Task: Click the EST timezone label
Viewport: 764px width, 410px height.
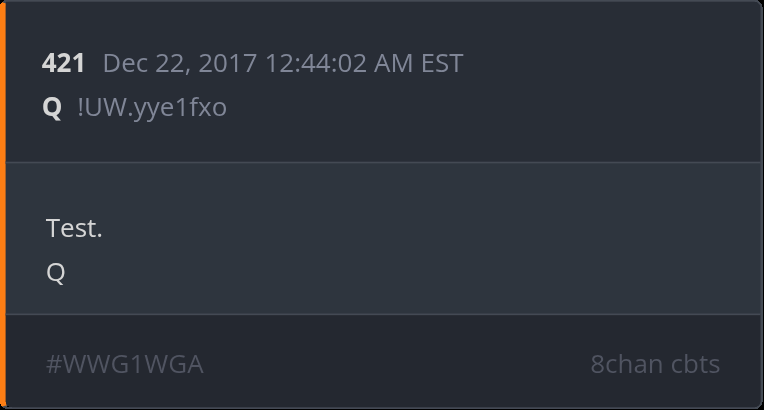Action: [442, 63]
